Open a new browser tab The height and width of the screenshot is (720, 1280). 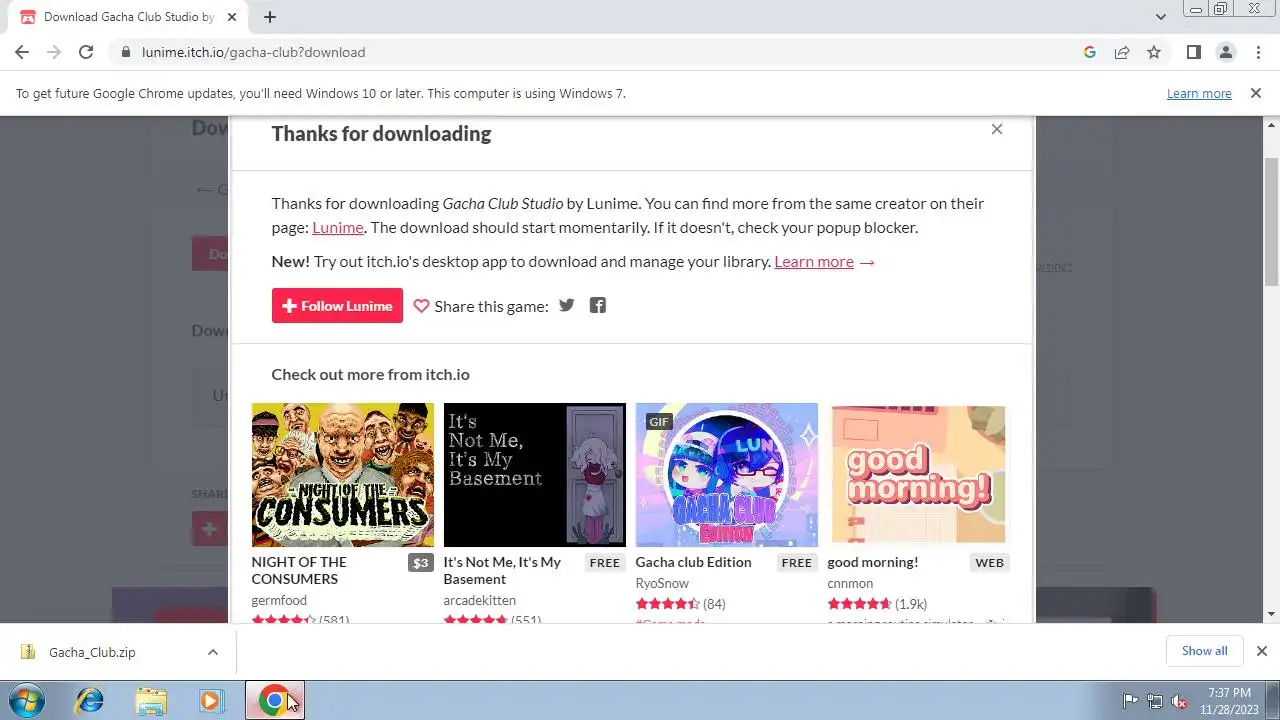[x=270, y=17]
